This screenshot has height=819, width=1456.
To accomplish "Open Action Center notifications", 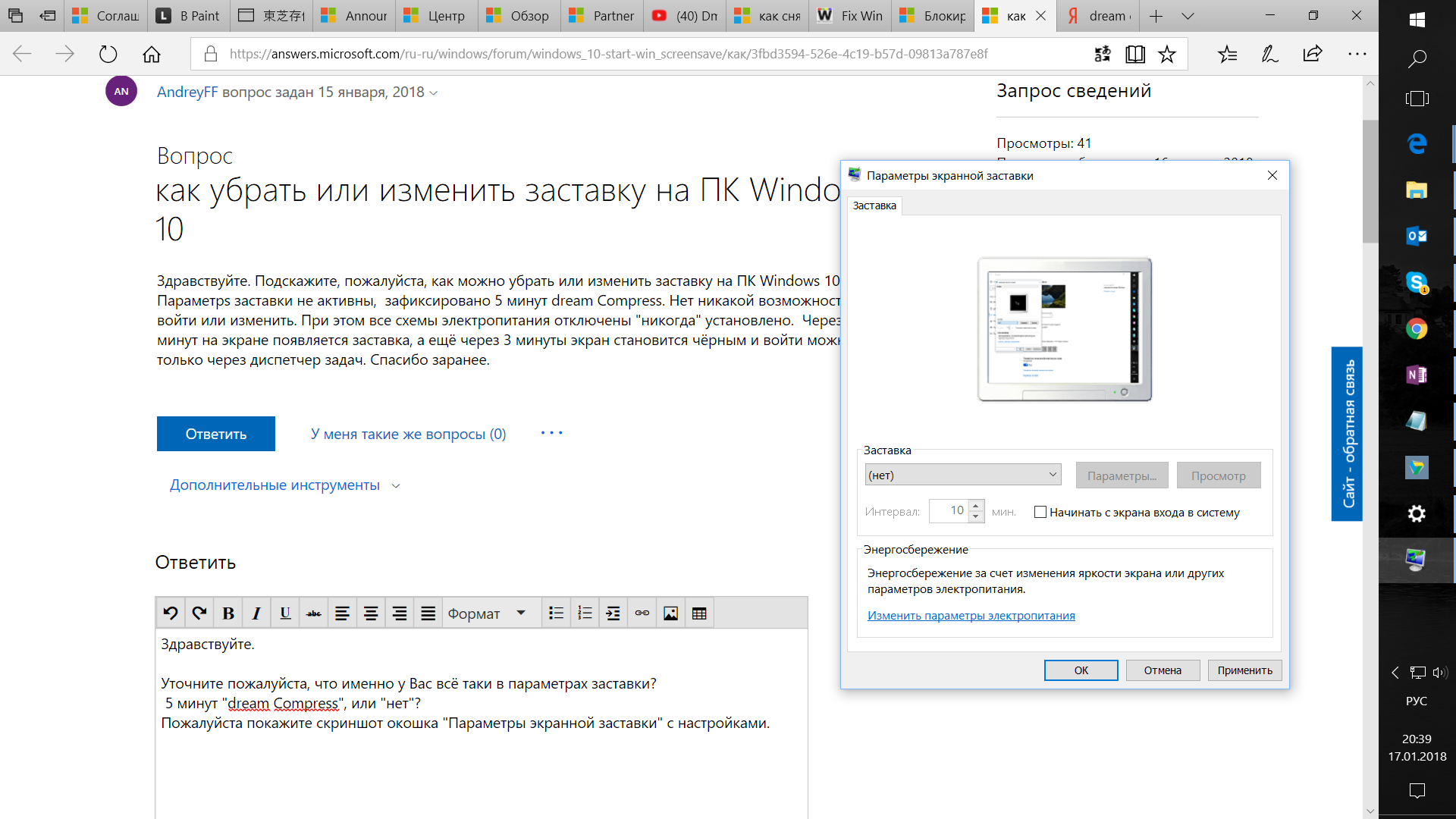I will 1417,791.
